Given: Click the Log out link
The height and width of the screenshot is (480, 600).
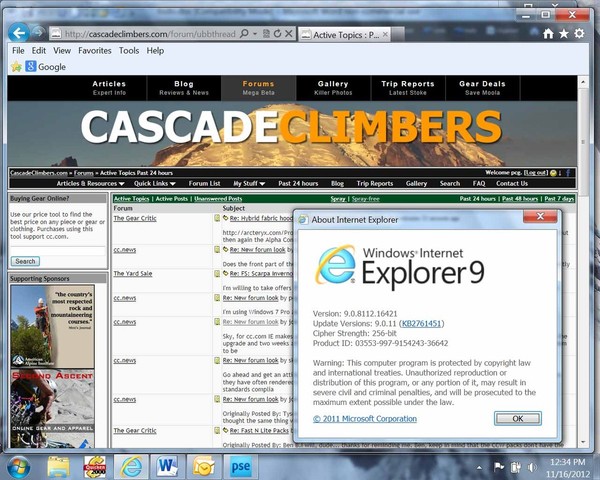Looking at the screenshot, I should [536, 173].
